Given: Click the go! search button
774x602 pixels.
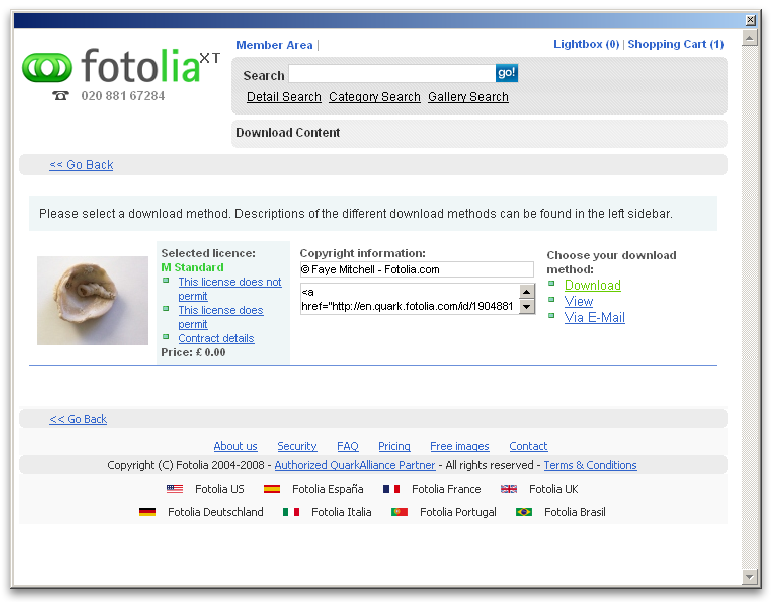Looking at the screenshot, I should pyautogui.click(x=506, y=73).
